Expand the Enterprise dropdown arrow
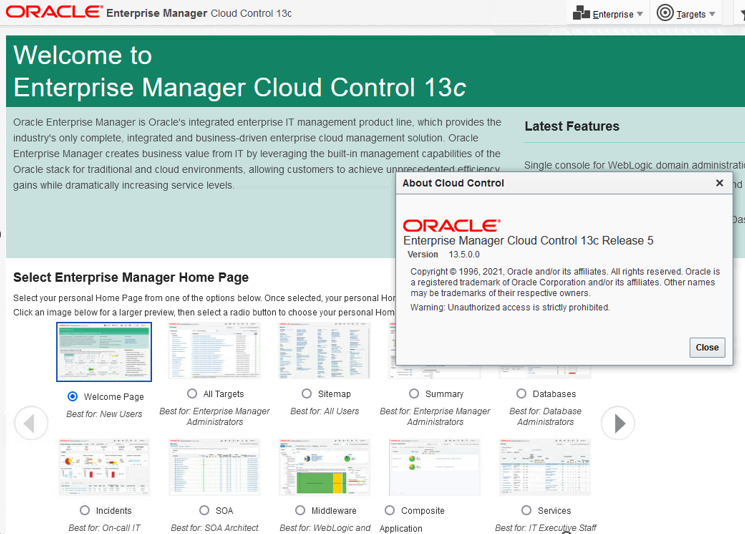 (x=640, y=14)
